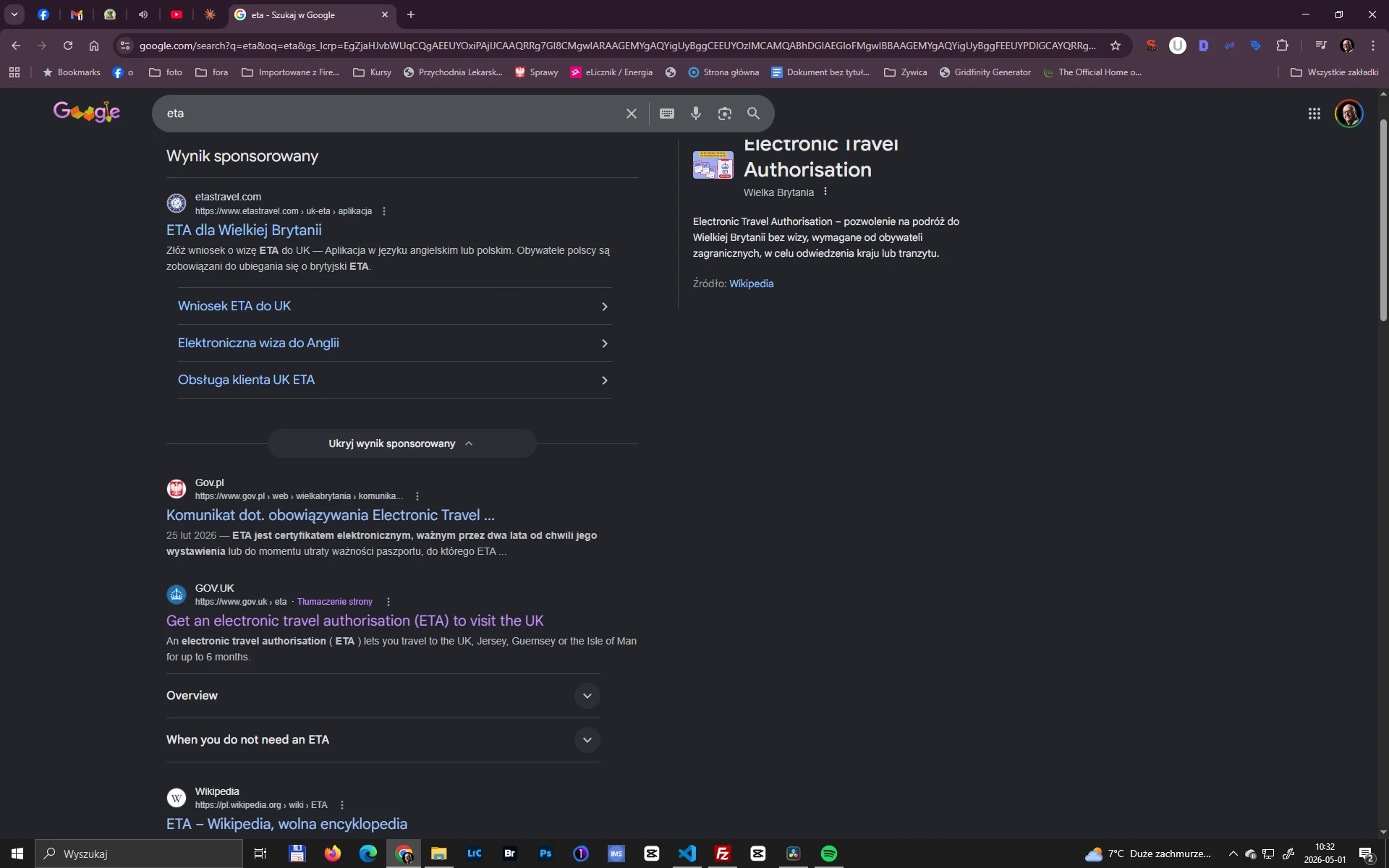Screen dimensions: 1389x868
Task: Open the Kursy bookmarks folder
Action: pyautogui.click(x=372, y=72)
